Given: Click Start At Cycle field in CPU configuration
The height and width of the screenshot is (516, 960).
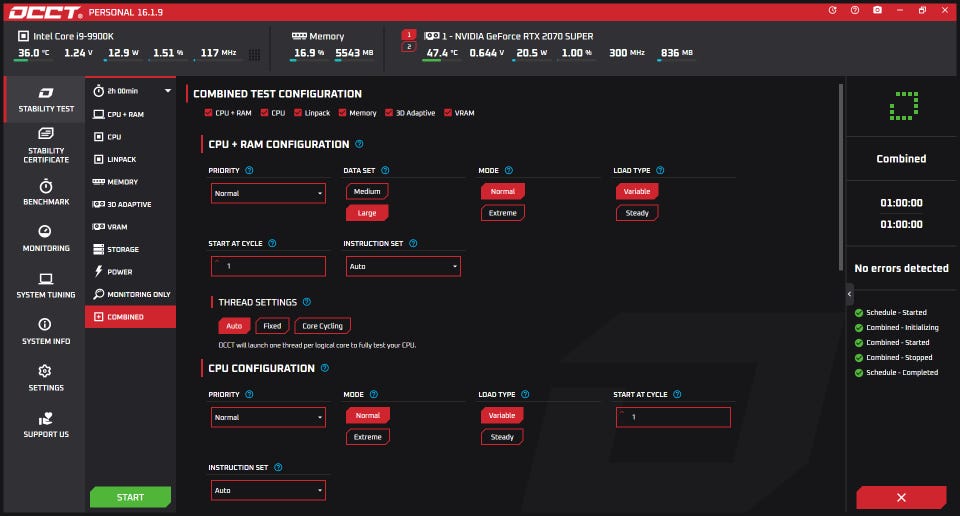Looking at the screenshot, I should [673, 417].
